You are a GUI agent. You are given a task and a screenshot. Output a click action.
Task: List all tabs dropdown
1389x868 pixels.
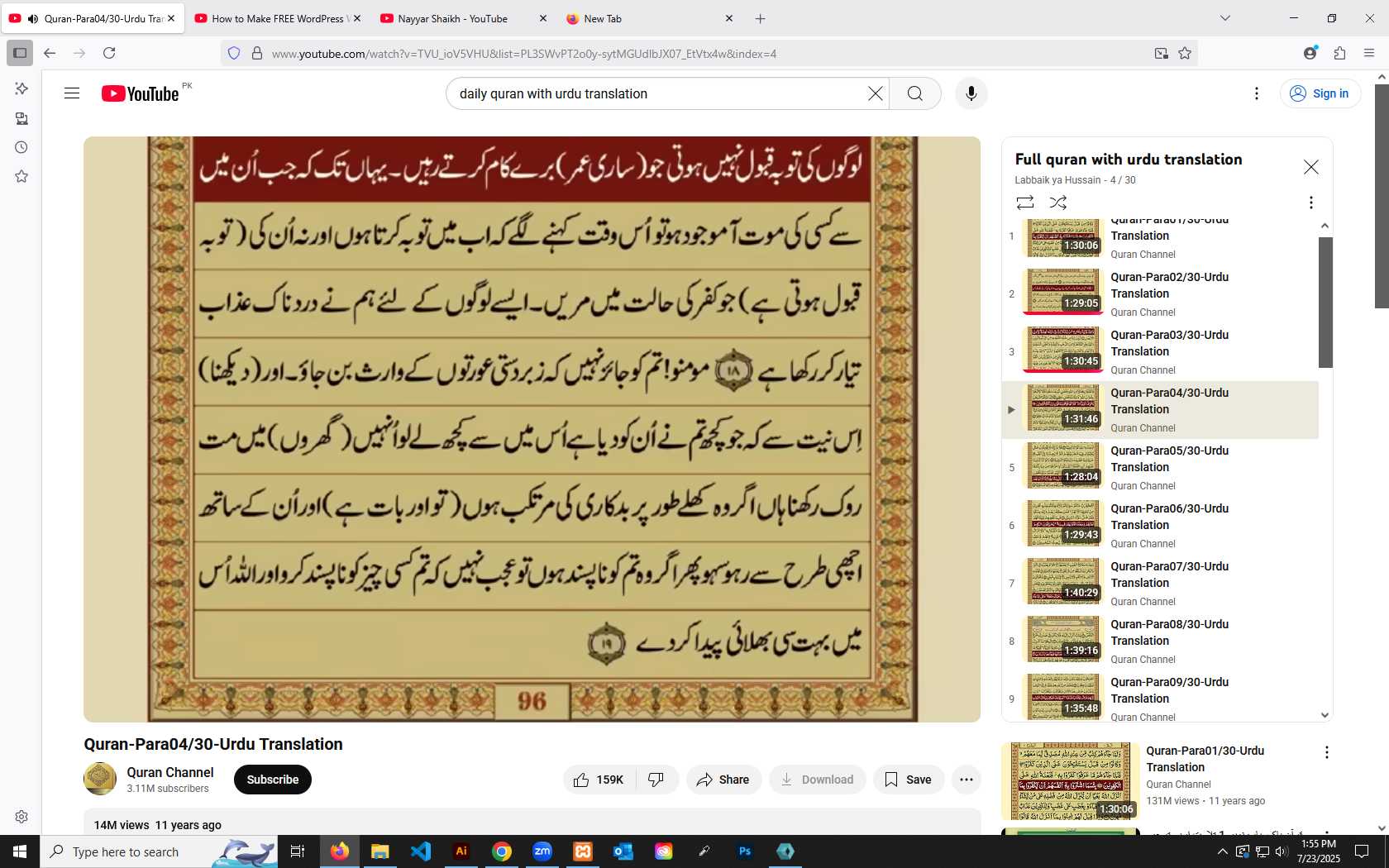pyautogui.click(x=1225, y=18)
